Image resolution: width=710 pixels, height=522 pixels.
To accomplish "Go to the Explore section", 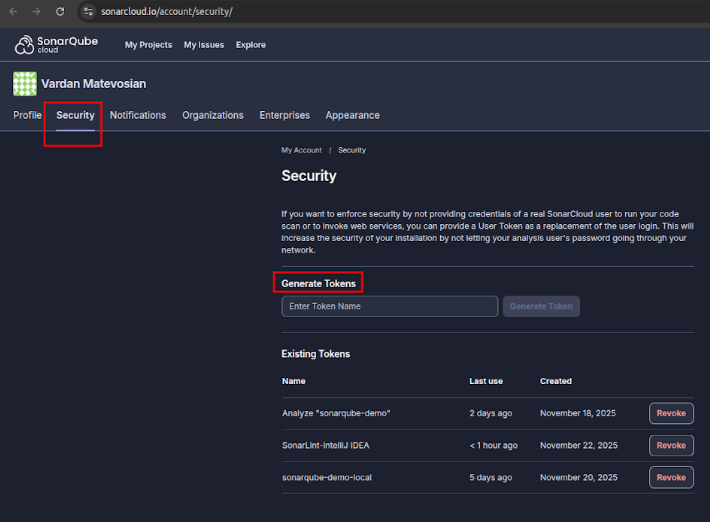I will 251,45.
